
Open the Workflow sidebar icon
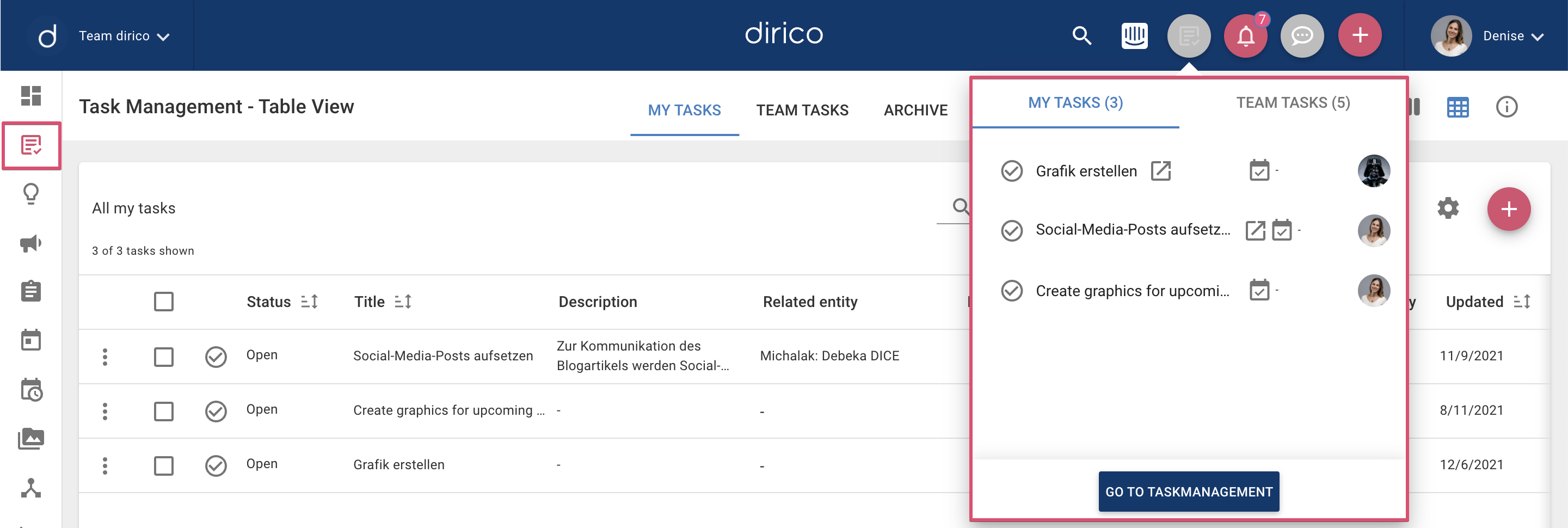pyautogui.click(x=30, y=487)
